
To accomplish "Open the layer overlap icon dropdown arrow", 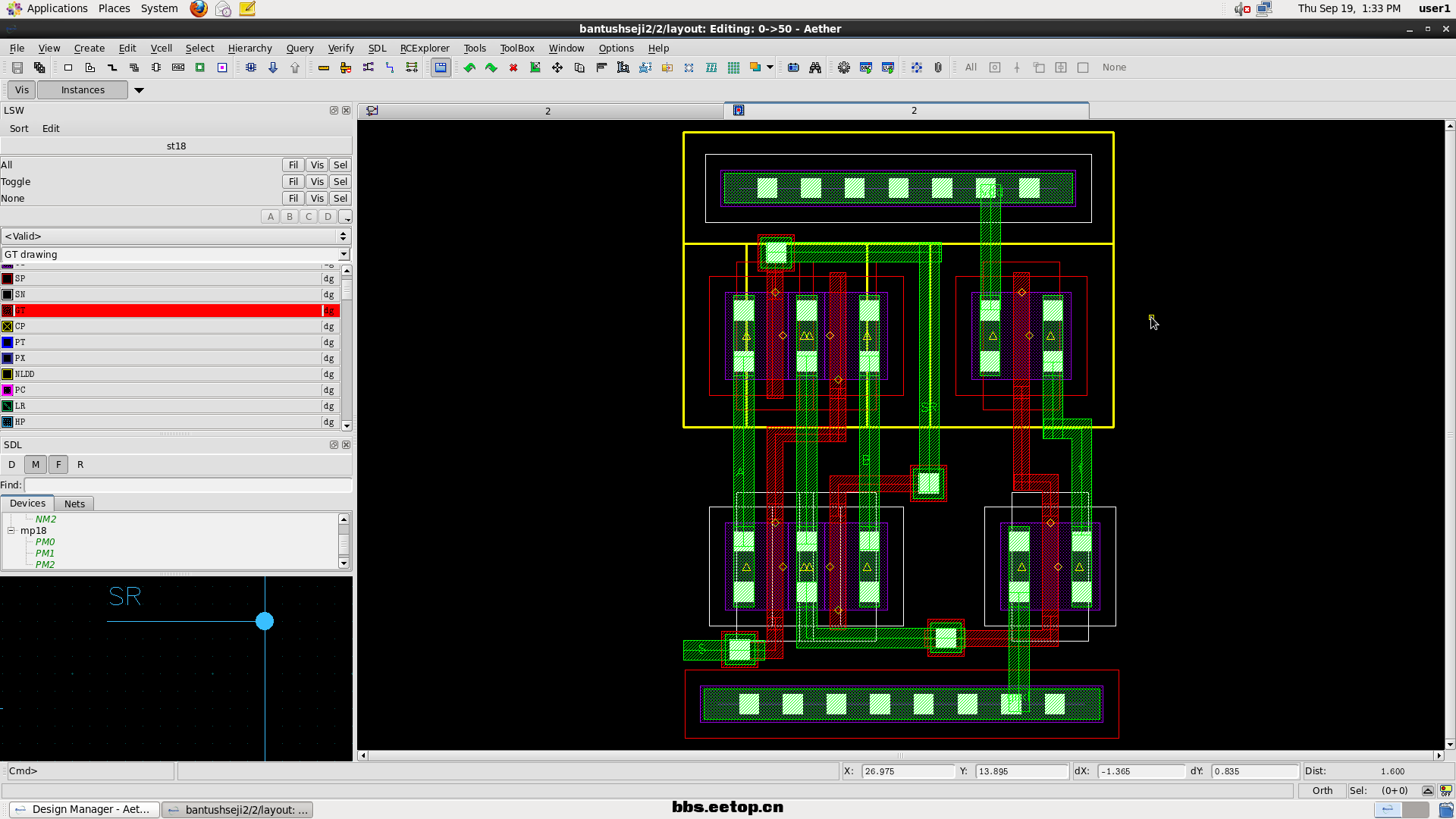I will click(770, 67).
